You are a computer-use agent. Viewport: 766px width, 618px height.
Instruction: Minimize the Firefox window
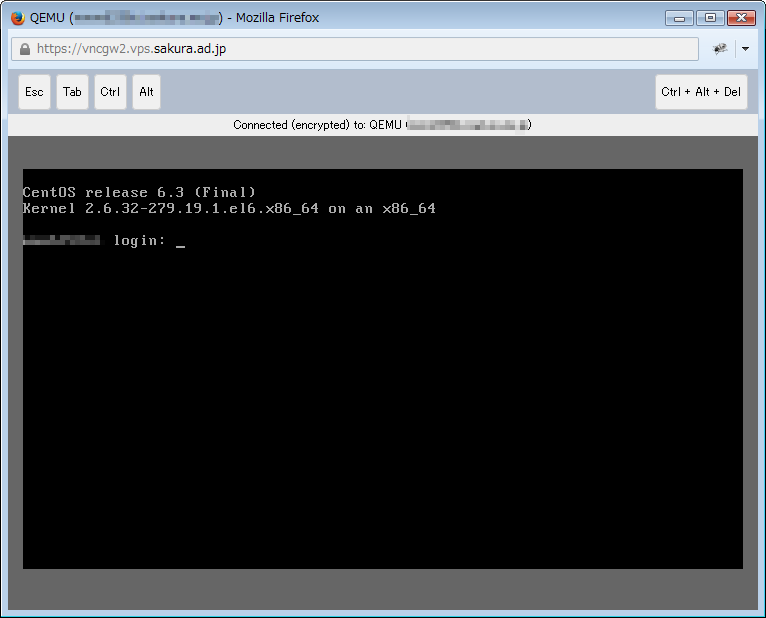coord(679,18)
